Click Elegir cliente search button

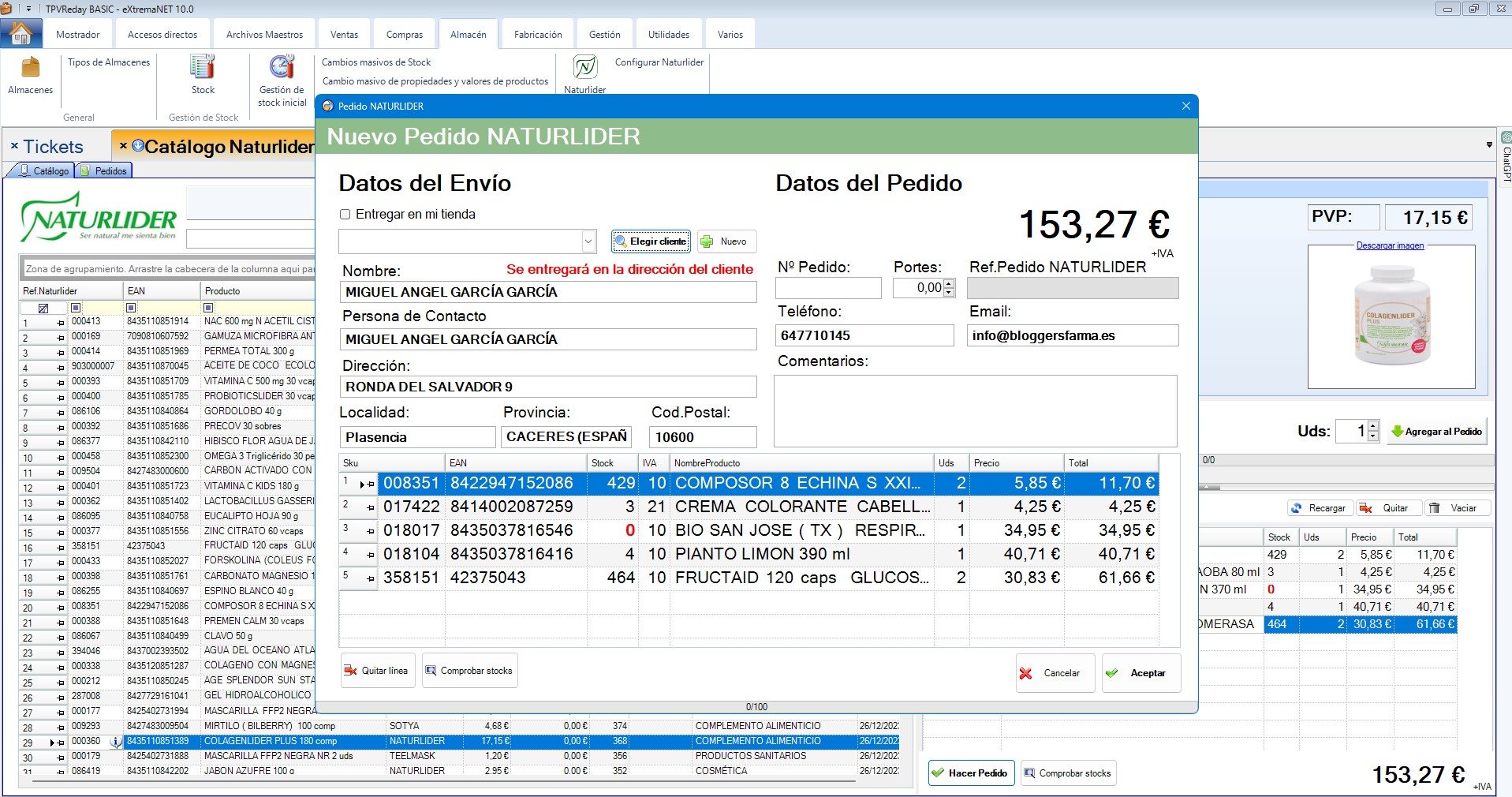point(651,241)
